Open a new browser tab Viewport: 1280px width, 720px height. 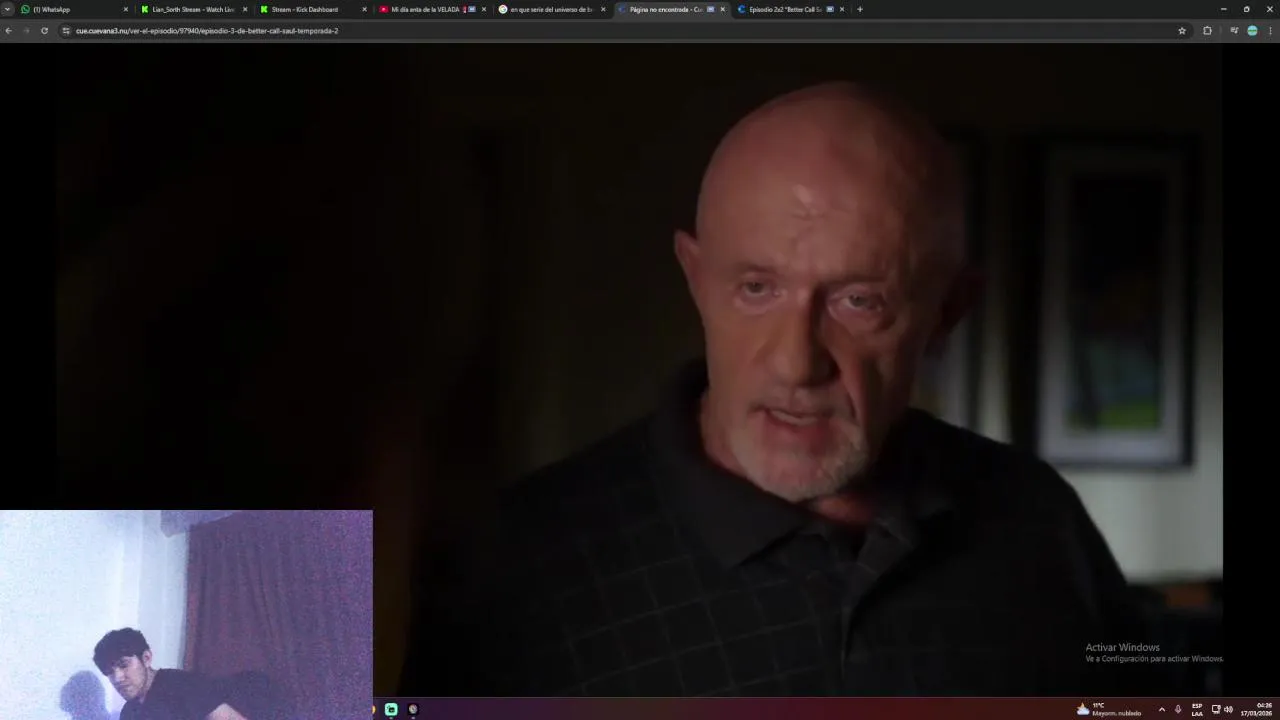pyautogui.click(x=860, y=9)
